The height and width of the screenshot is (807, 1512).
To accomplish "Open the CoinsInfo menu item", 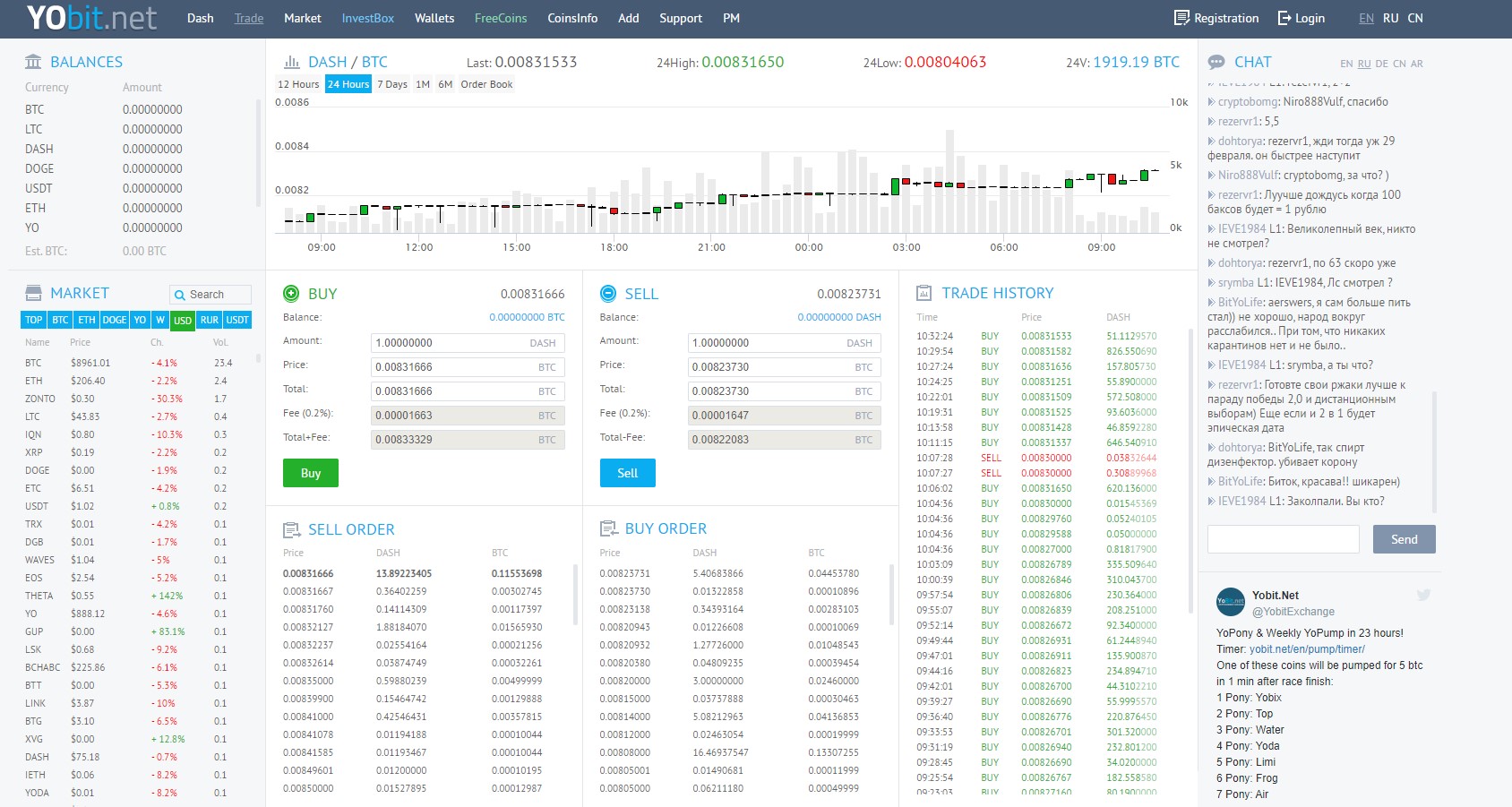I will pyautogui.click(x=572, y=18).
